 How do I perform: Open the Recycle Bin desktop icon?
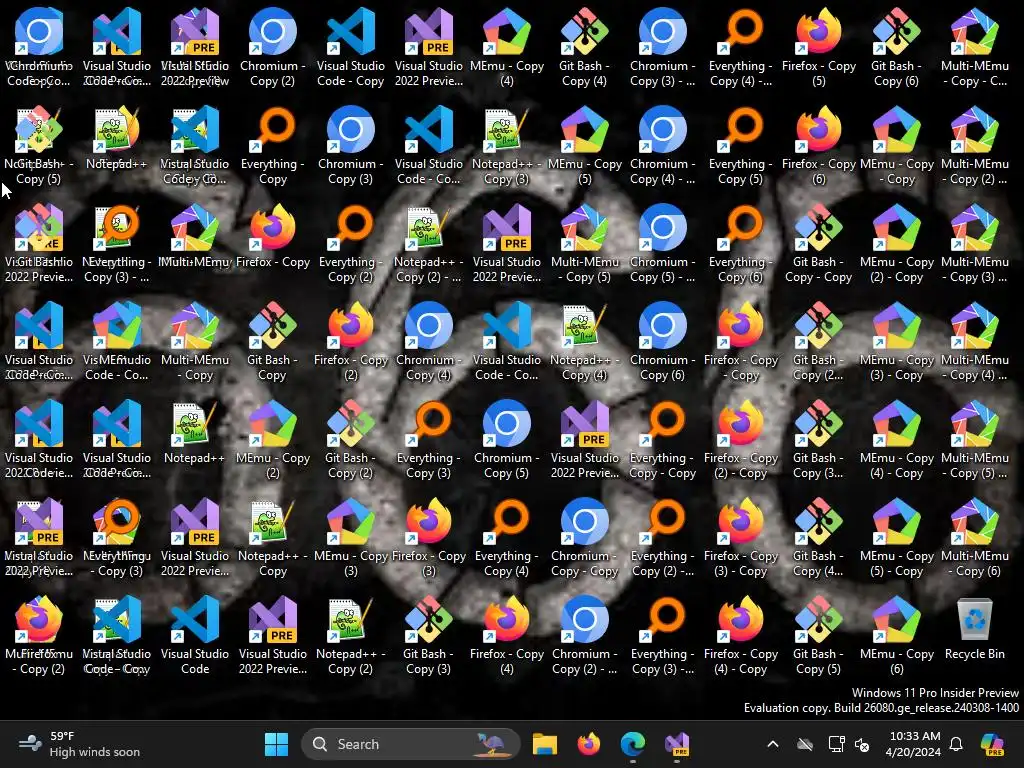click(x=974, y=628)
